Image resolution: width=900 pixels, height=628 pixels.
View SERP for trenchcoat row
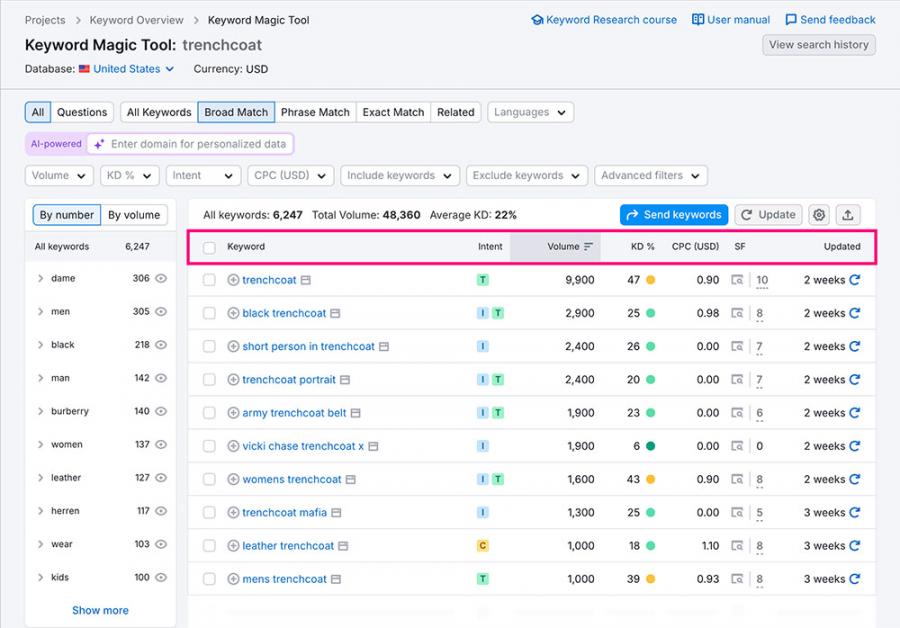pyautogui.click(x=737, y=280)
